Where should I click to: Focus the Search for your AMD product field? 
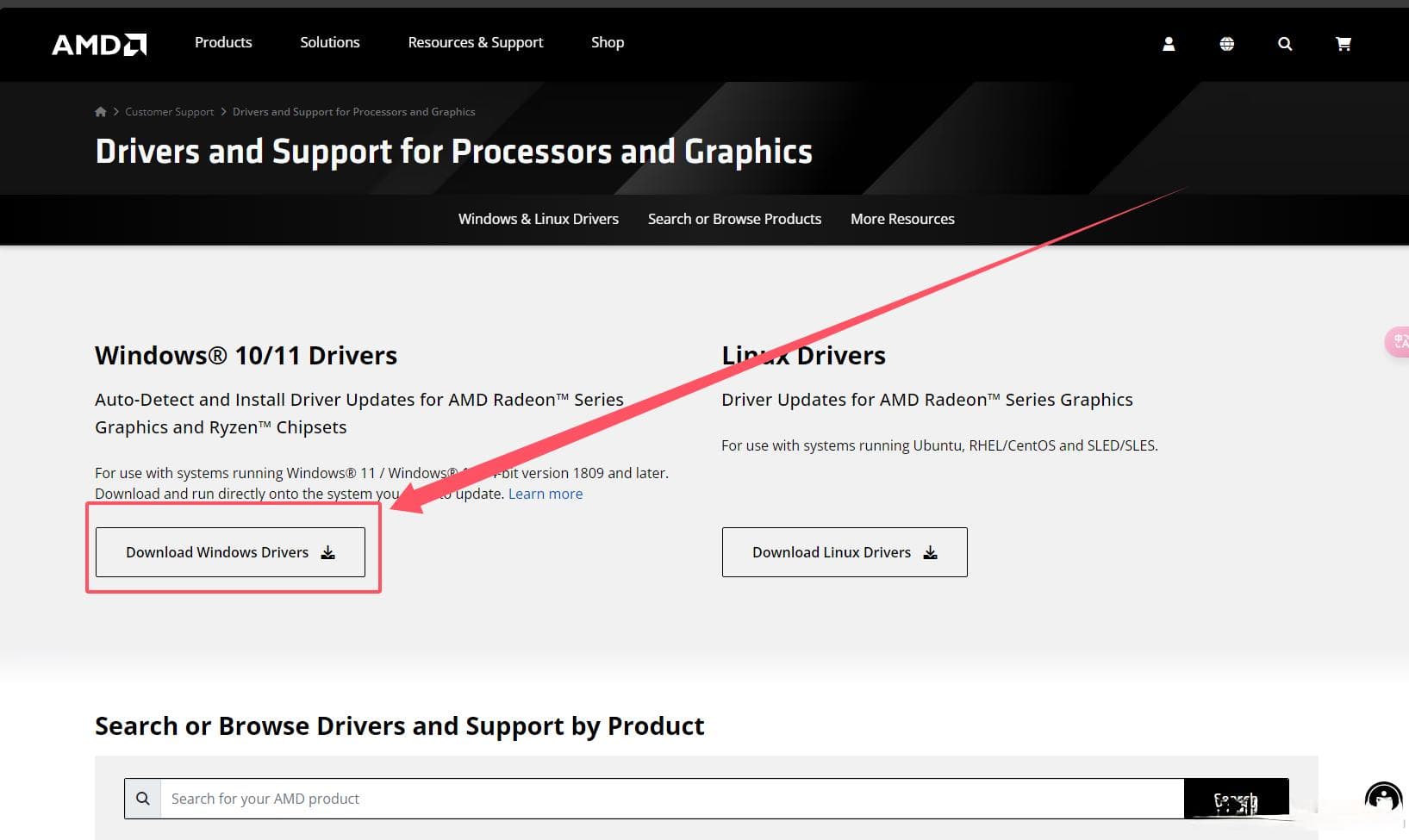pyautogui.click(x=672, y=799)
